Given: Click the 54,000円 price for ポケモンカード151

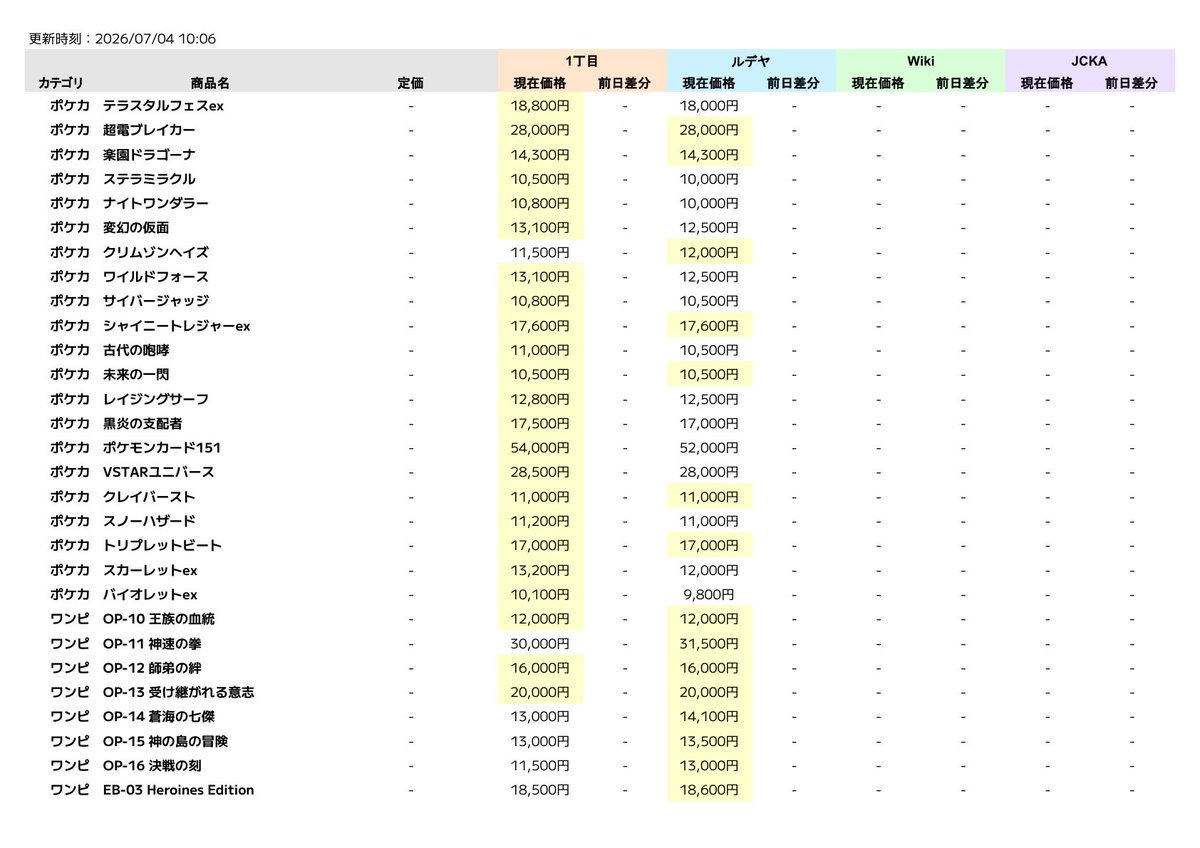Looking at the screenshot, I should tap(540, 448).
